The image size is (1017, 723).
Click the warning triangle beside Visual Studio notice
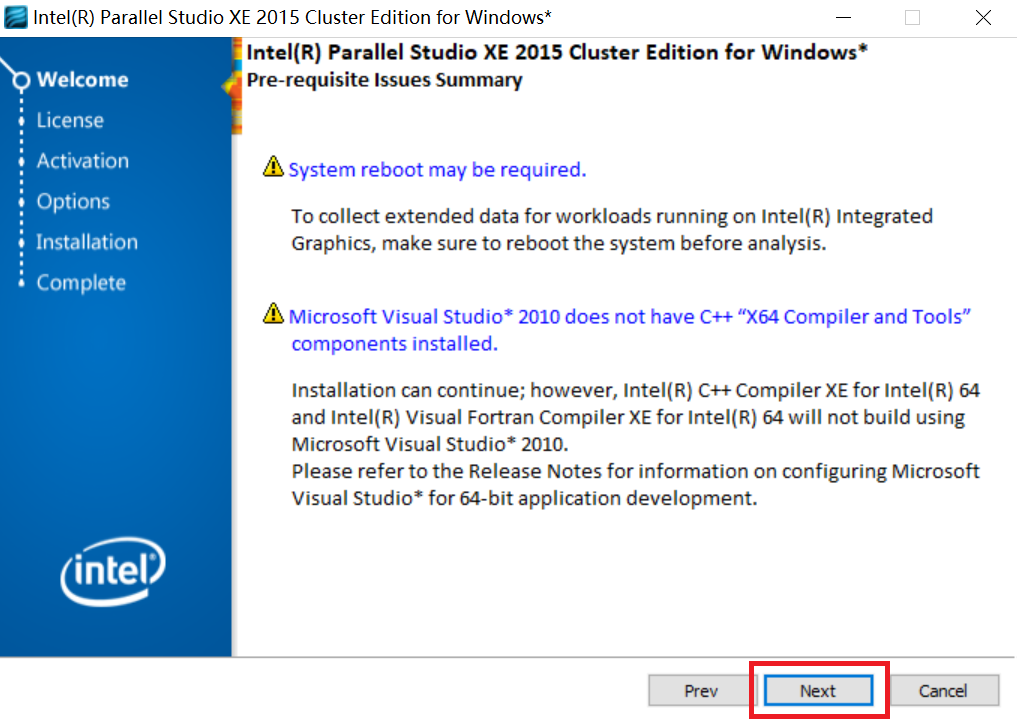(273, 315)
